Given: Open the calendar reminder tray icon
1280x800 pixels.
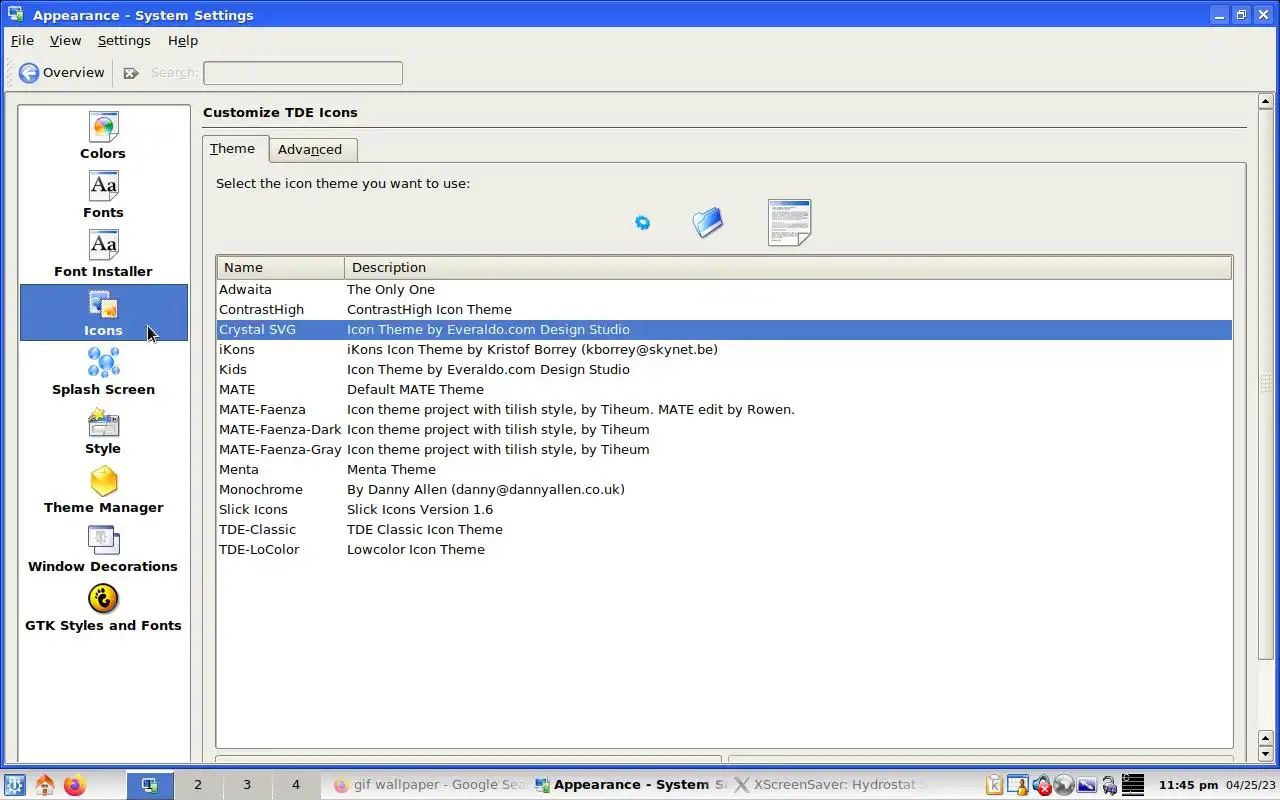Looking at the screenshot, I should tap(1018, 785).
